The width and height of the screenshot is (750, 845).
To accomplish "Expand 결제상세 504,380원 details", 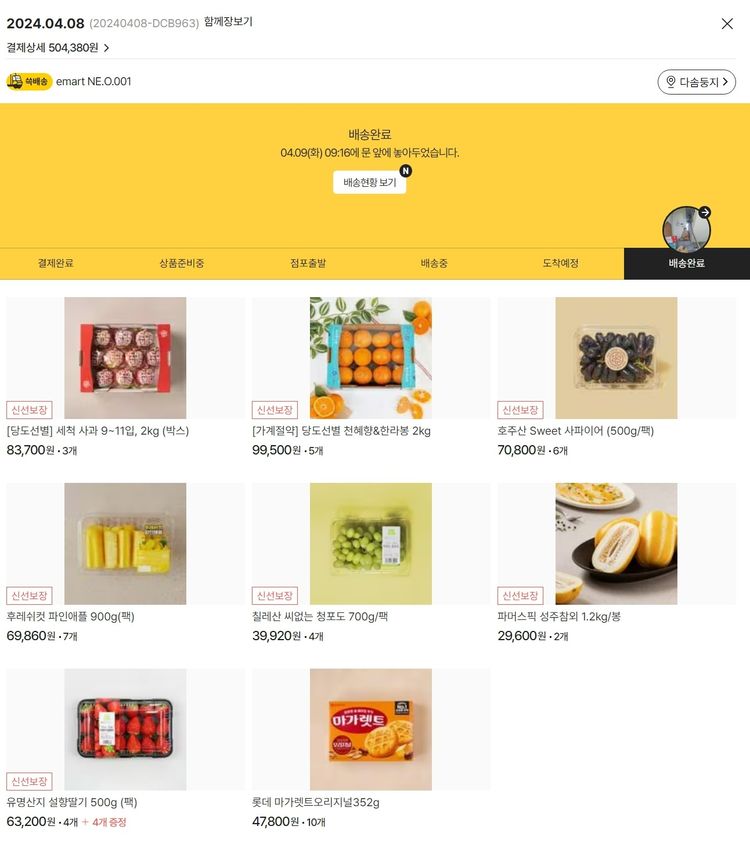I will coord(58,48).
